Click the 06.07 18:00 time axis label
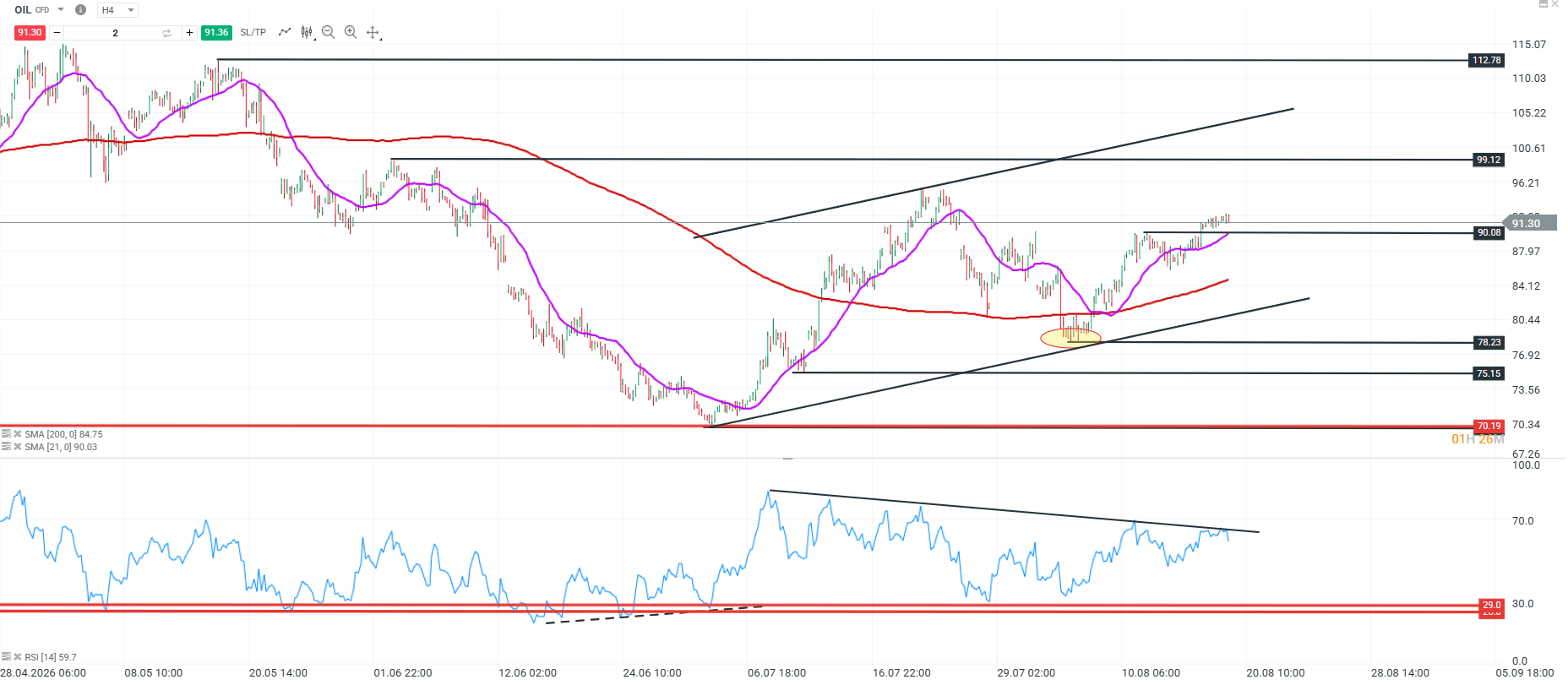The image size is (1568, 685). click(776, 672)
